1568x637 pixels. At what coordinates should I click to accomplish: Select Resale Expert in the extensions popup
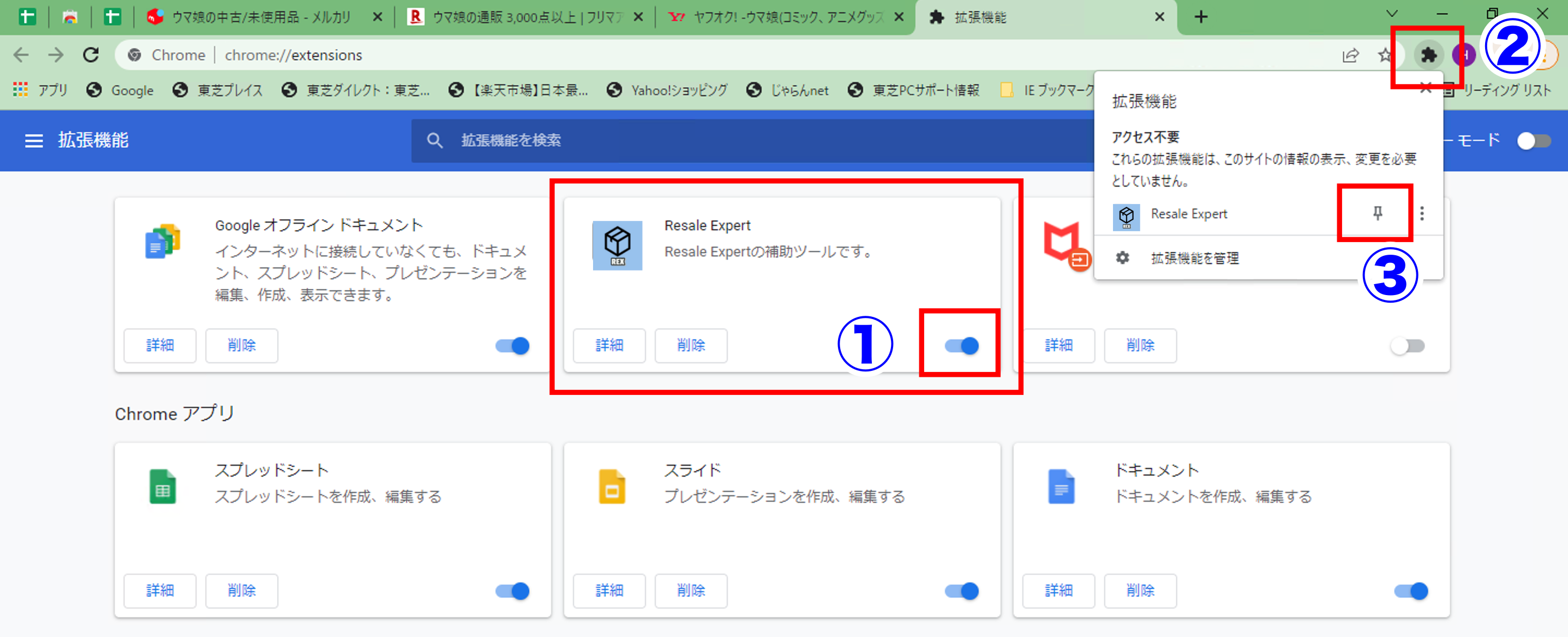click(x=1189, y=214)
